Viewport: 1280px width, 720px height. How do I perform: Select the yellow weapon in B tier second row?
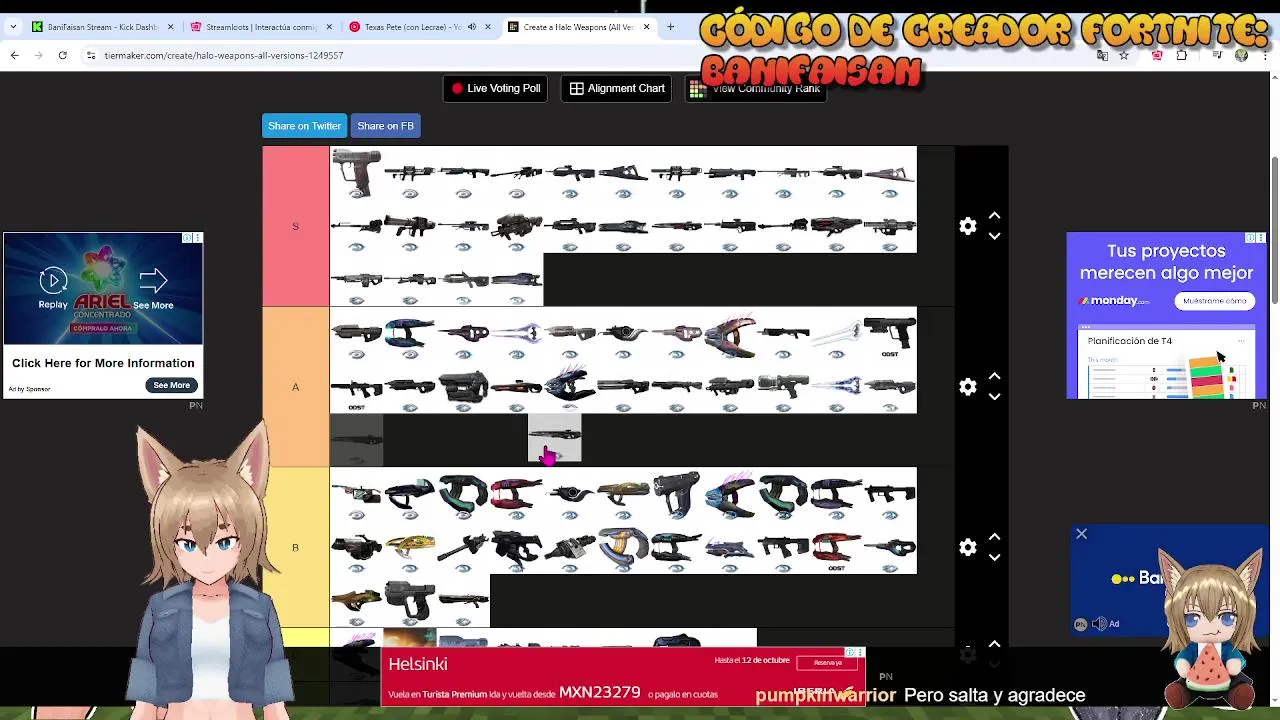pyautogui.click(x=410, y=548)
